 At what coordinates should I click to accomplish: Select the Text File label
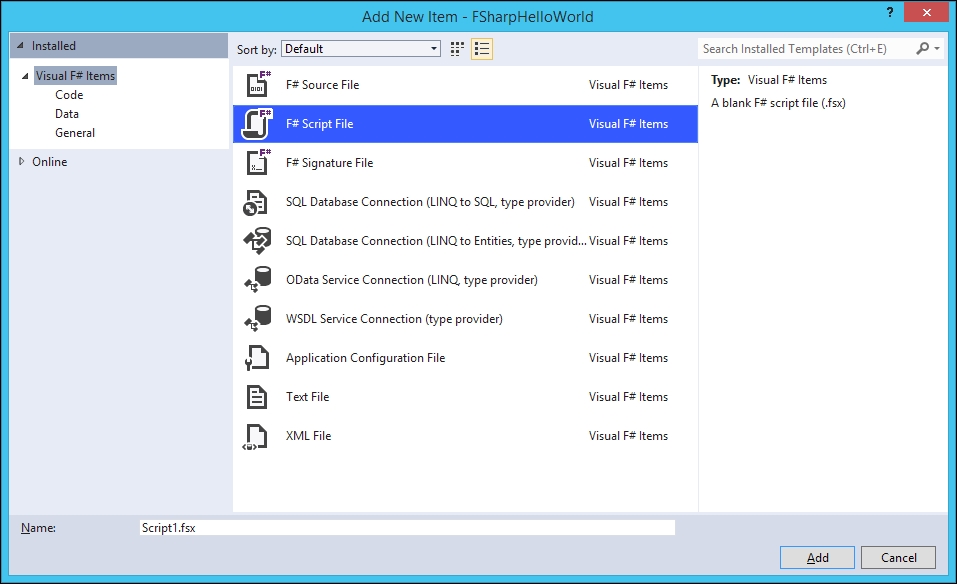308,397
